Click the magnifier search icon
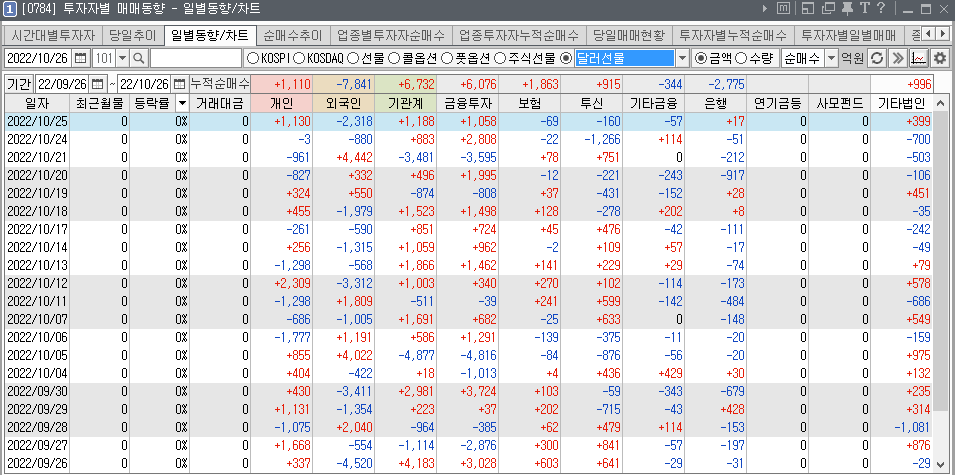The width and height of the screenshot is (955, 475). tap(139, 58)
